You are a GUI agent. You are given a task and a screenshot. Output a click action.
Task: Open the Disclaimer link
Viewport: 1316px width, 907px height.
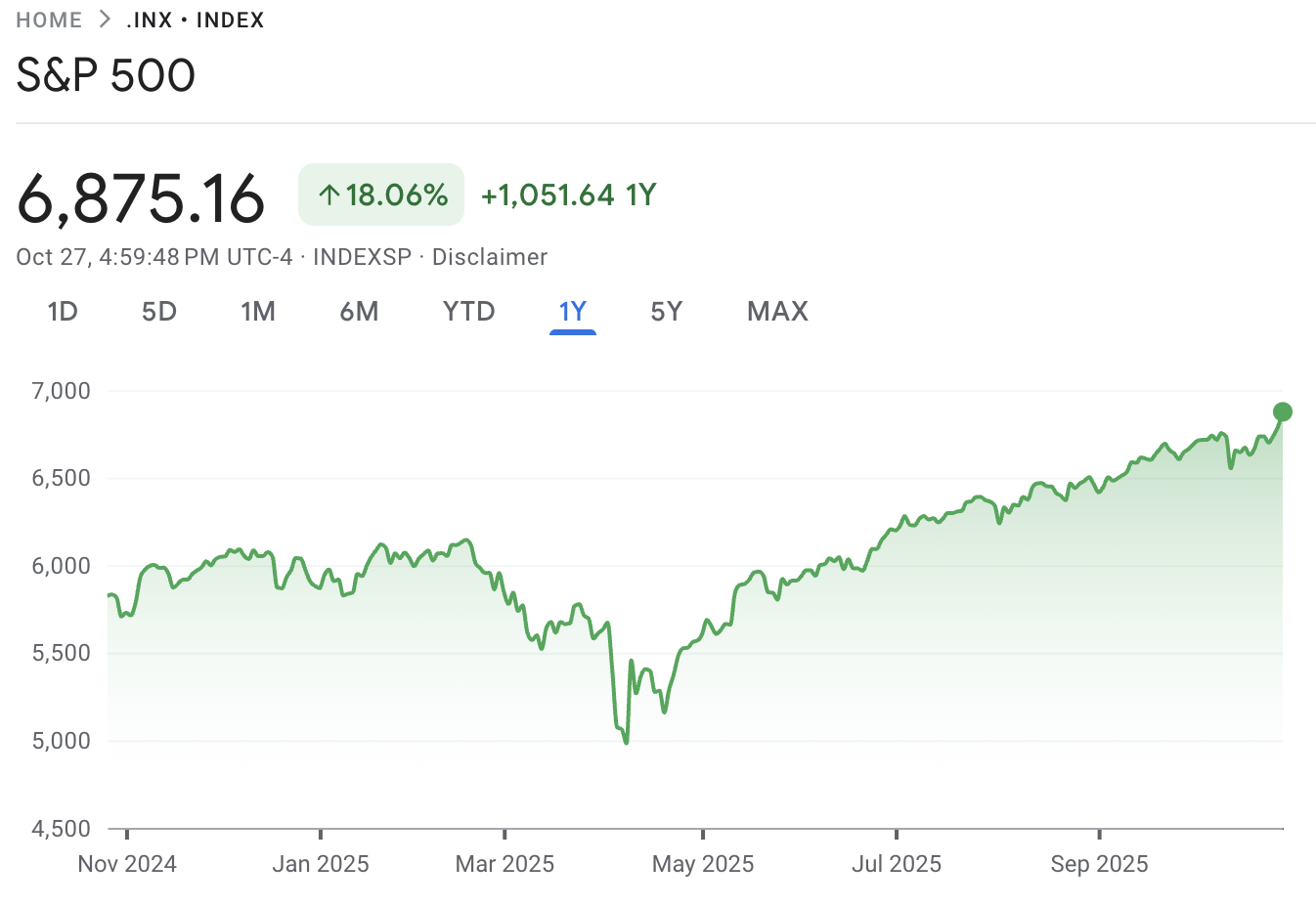(x=490, y=257)
